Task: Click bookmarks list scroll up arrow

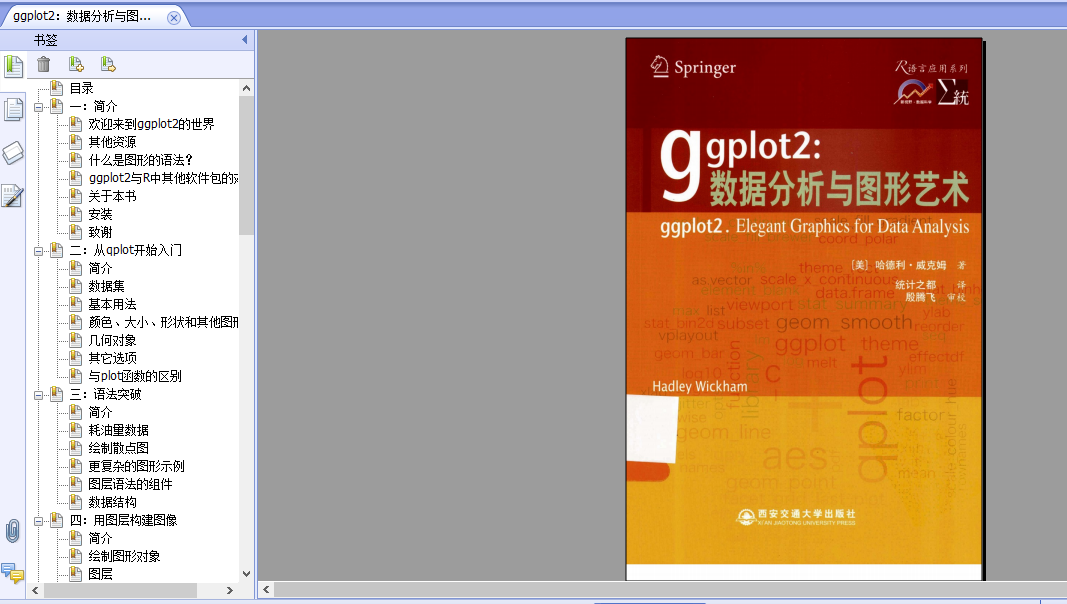Action: [246, 88]
